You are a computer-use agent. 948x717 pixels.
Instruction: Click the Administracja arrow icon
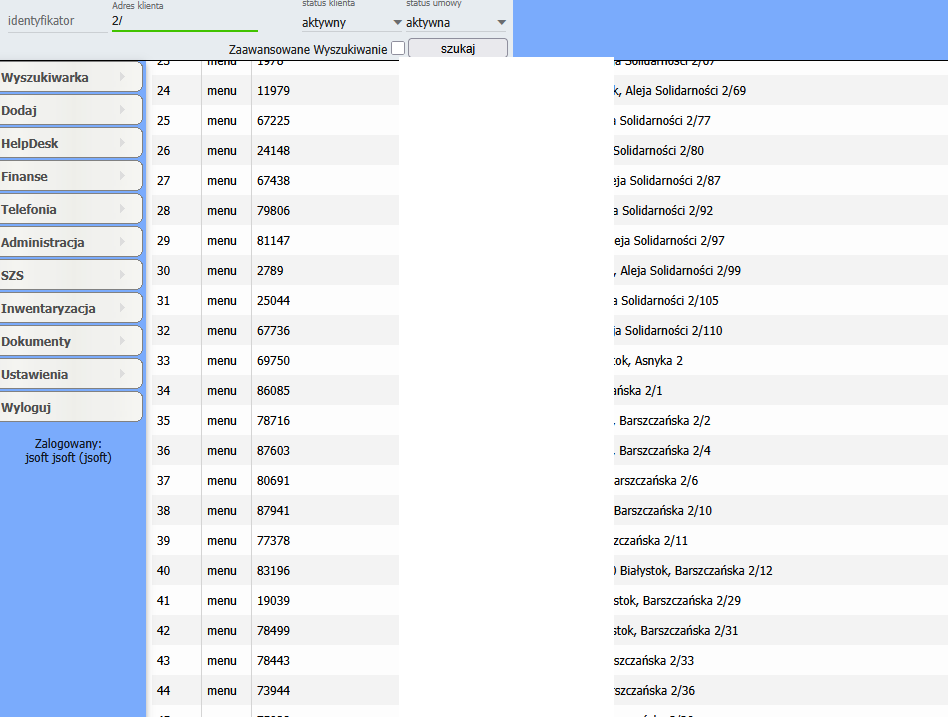point(122,243)
